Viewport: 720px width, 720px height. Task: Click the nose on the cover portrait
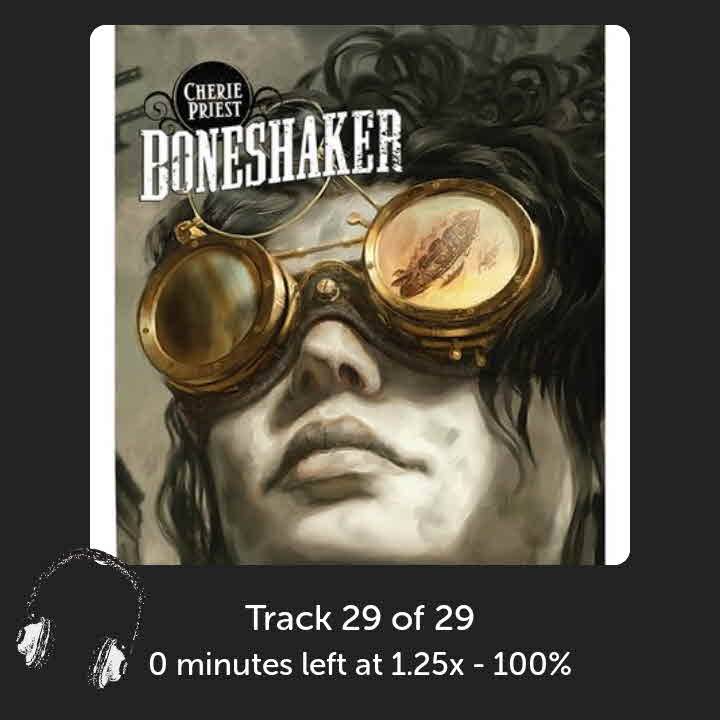point(338,363)
